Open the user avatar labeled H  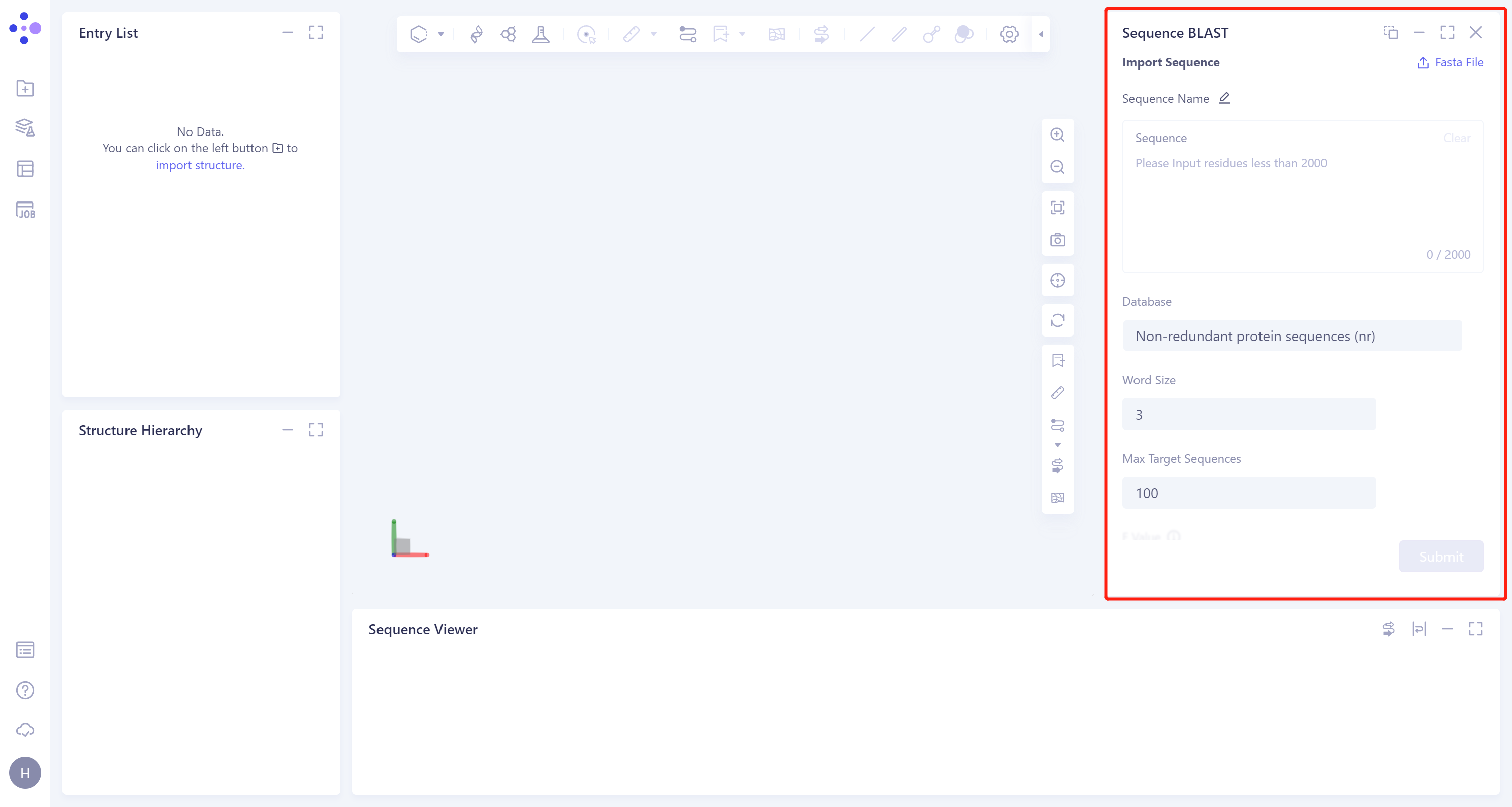click(x=25, y=773)
